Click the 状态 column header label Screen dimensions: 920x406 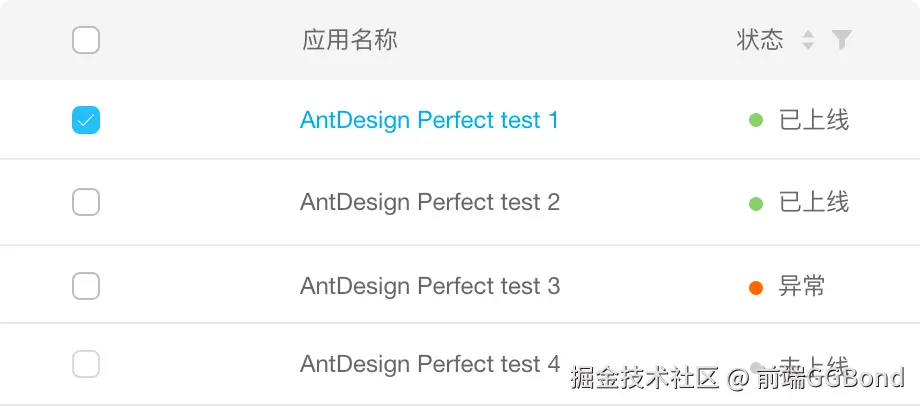click(x=760, y=40)
